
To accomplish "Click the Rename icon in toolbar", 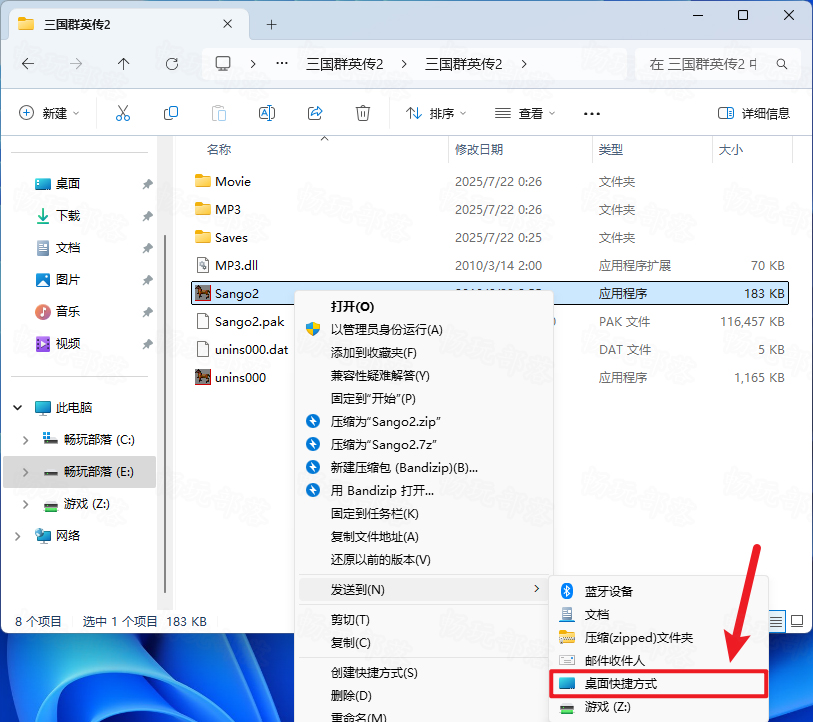I will 267,113.
